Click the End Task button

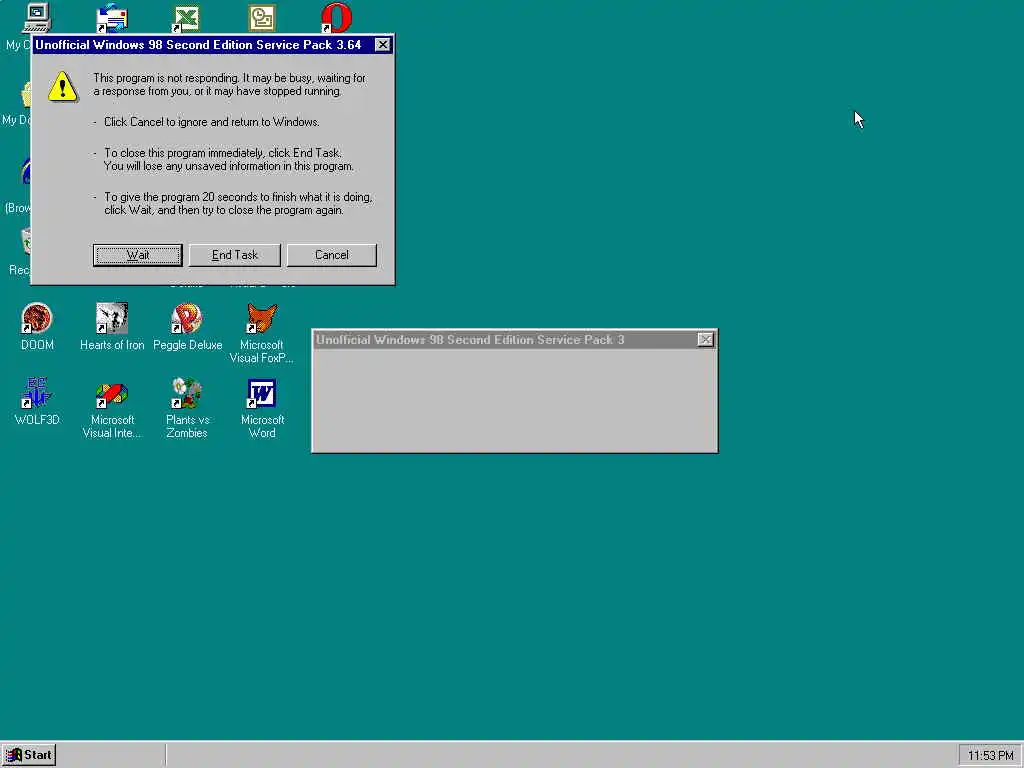(x=234, y=255)
